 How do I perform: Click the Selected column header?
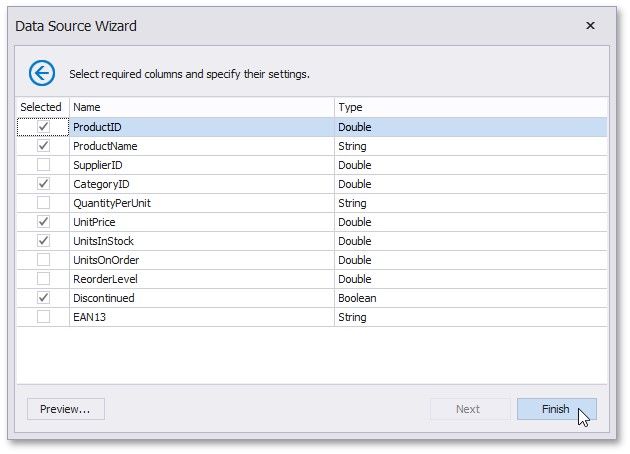click(x=41, y=107)
